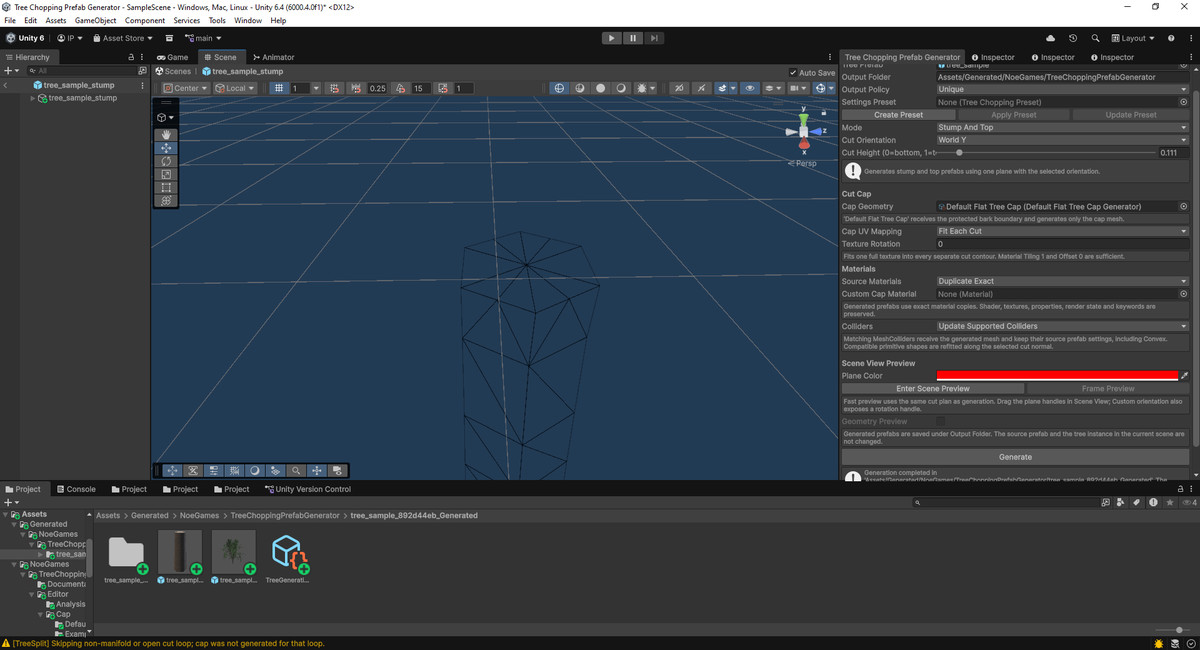Image resolution: width=1200 pixels, height=650 pixels.
Task: Open the Unity Version Control tab
Action: click(308, 489)
